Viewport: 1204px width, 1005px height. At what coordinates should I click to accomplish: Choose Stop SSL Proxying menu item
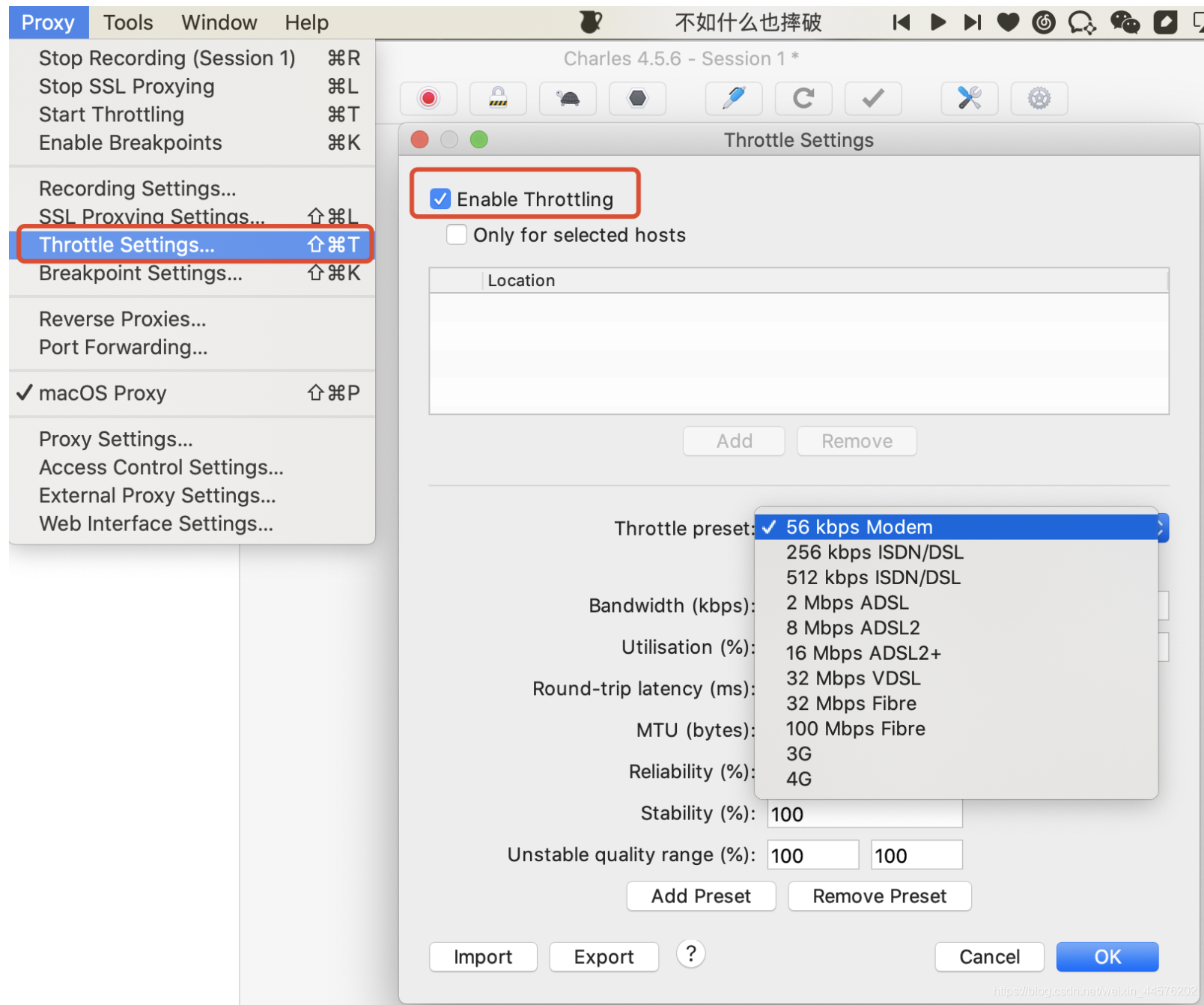coord(192,87)
